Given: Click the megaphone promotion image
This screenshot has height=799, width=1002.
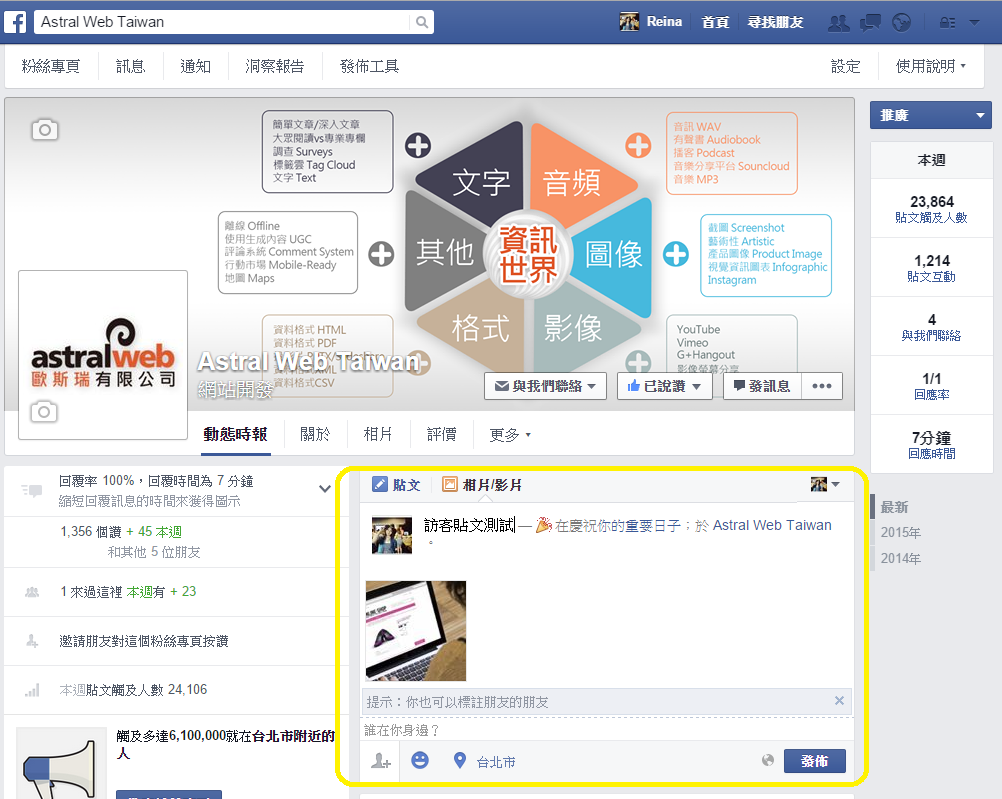Looking at the screenshot, I should [x=62, y=764].
